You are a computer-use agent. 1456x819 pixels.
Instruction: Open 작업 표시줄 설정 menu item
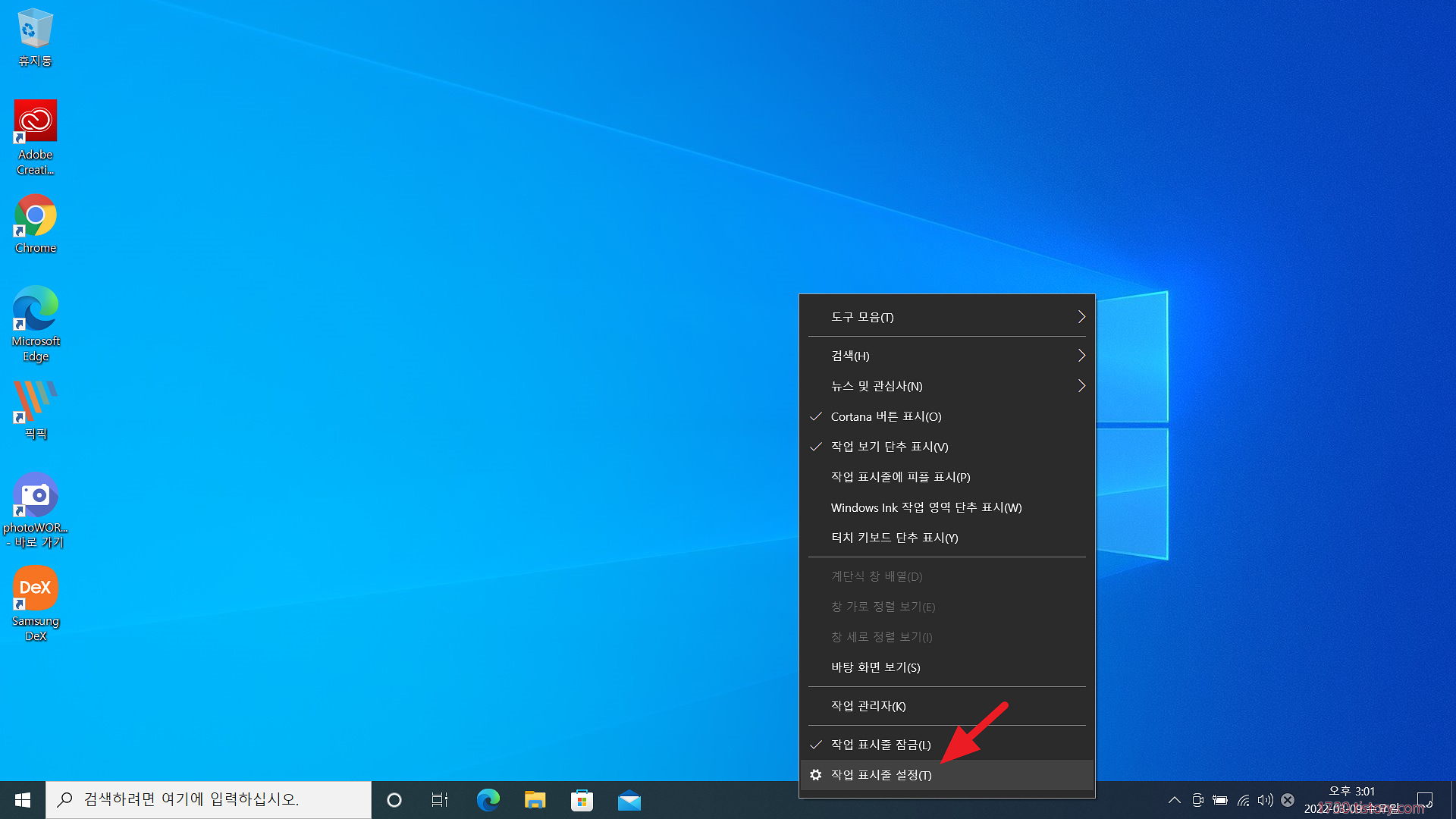[881, 775]
